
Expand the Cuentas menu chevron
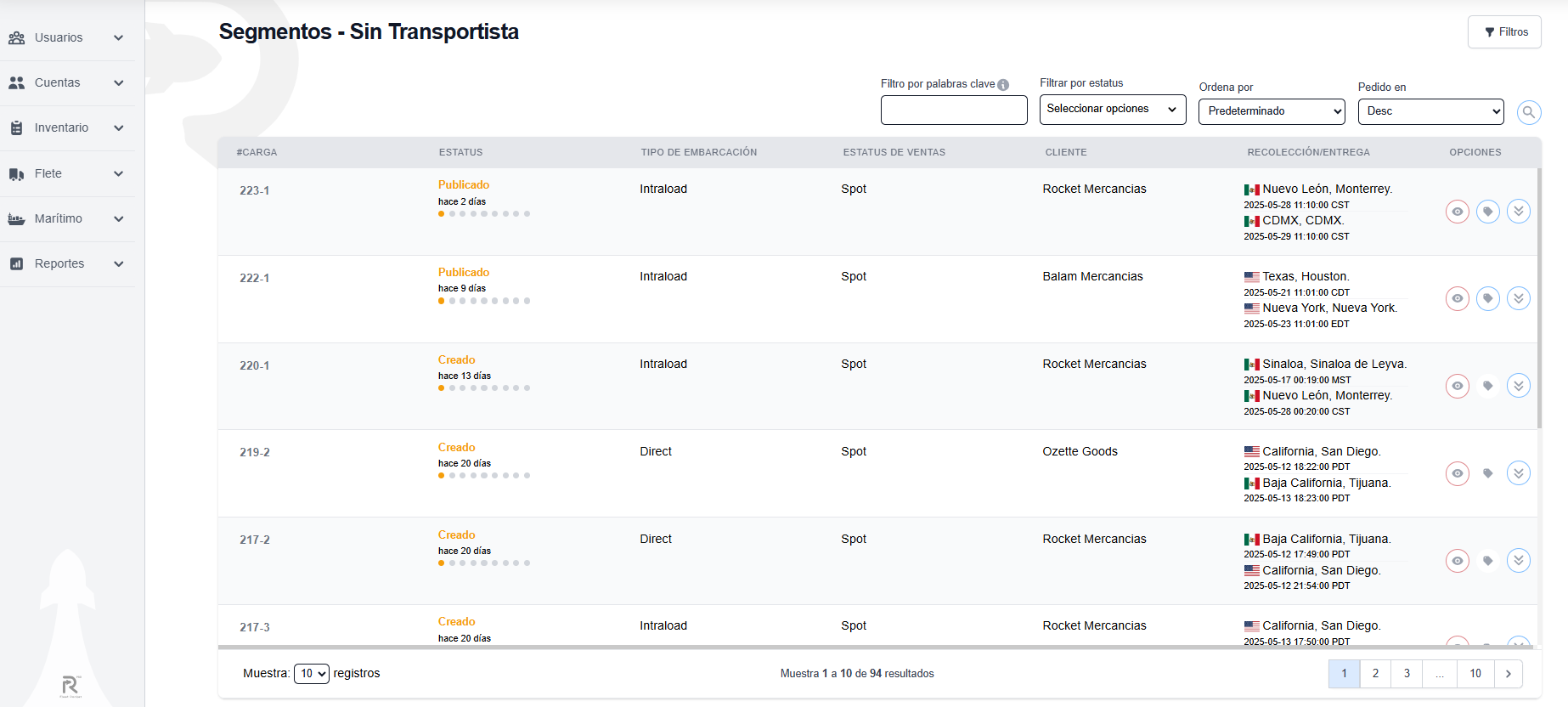119,83
